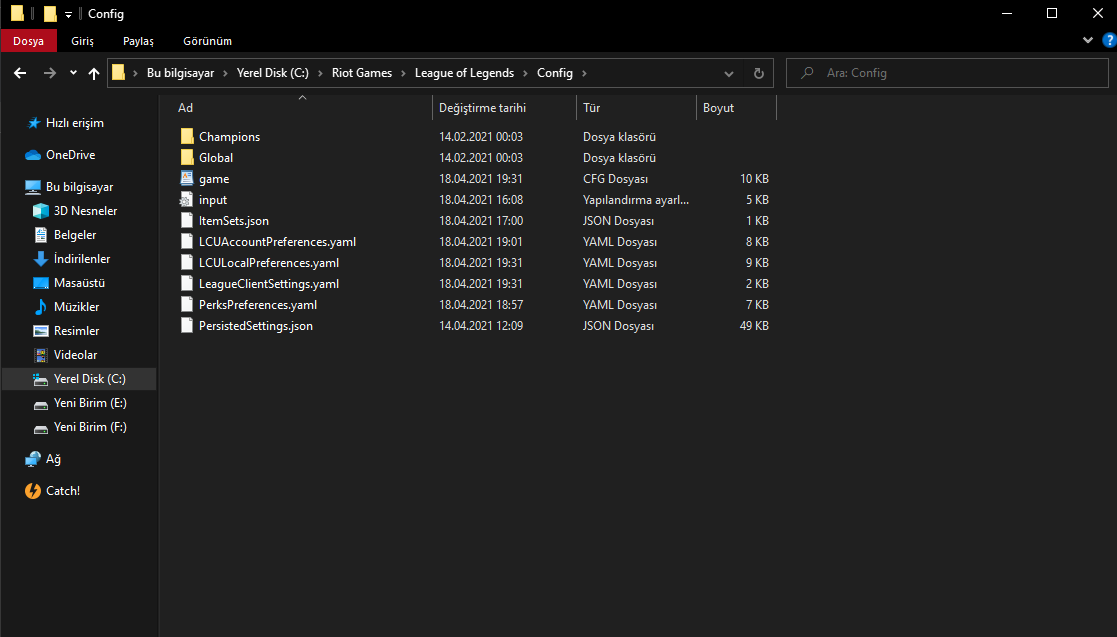Click the 3D Nesneler cube icon
1117x637 pixels.
[41, 211]
